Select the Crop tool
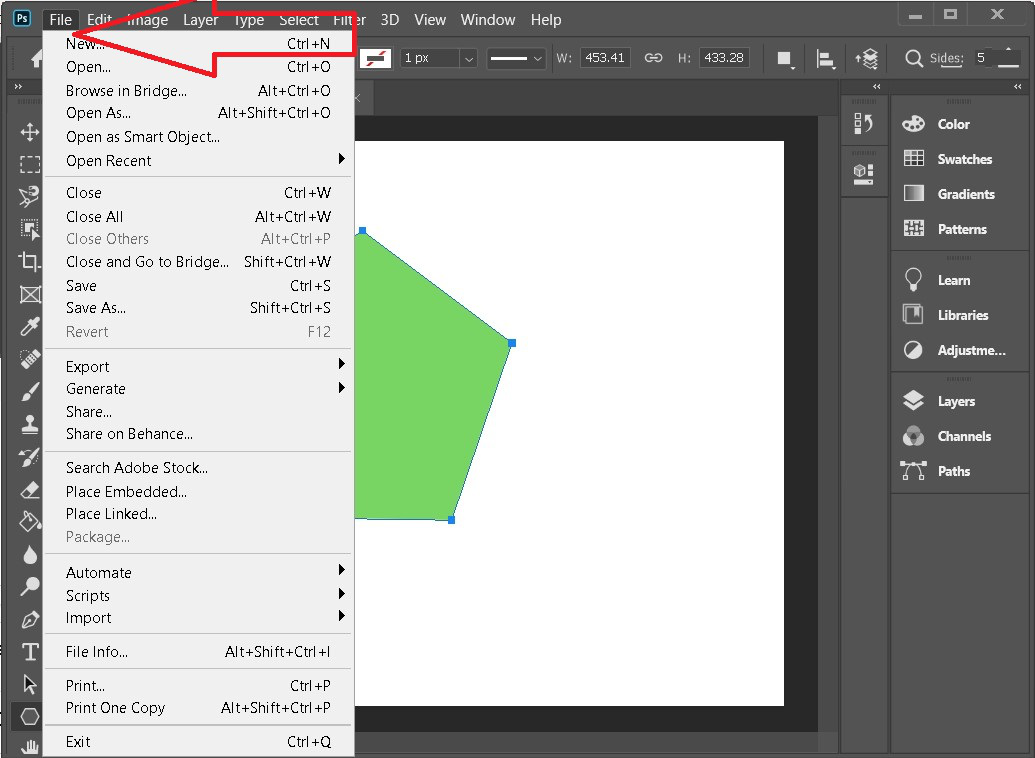This screenshot has height=758, width=1035. coord(30,261)
